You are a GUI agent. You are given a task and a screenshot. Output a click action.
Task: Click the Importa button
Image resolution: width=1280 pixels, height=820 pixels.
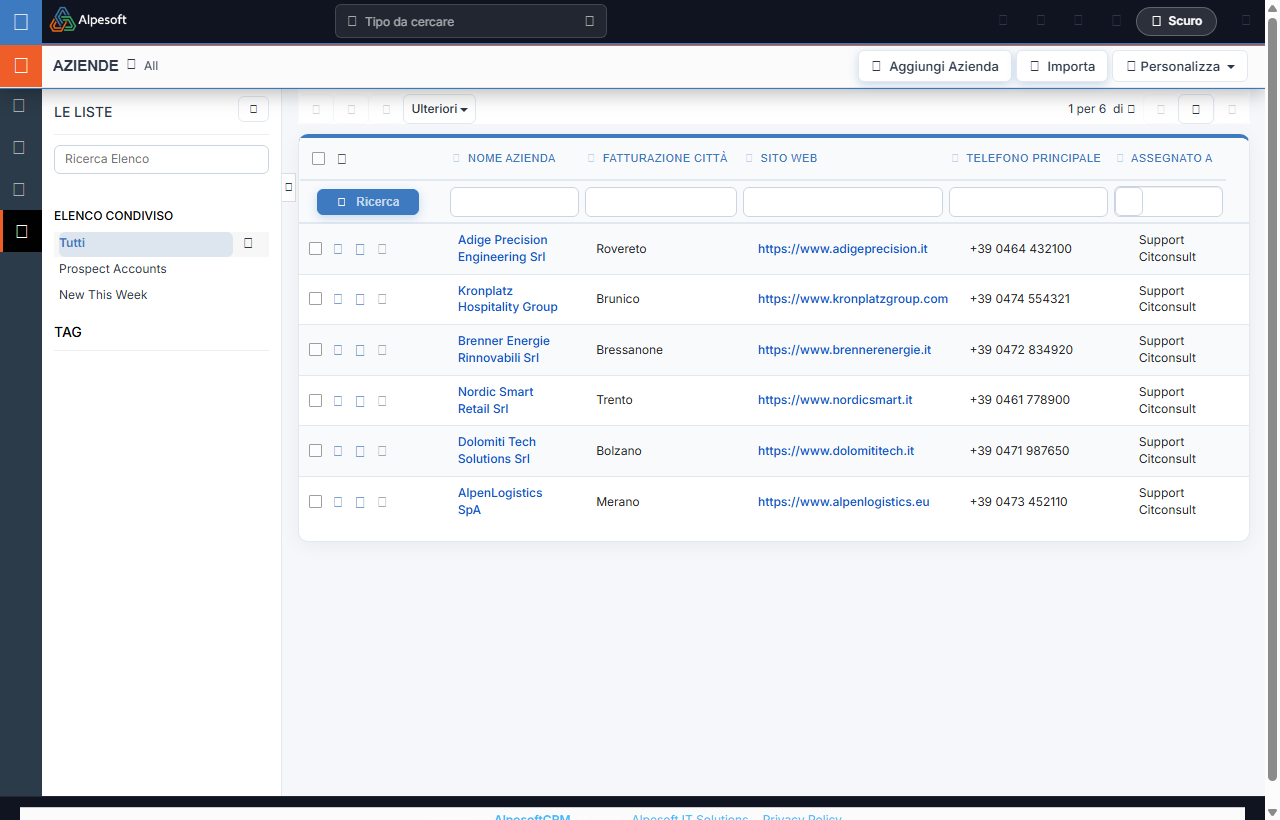1062,66
